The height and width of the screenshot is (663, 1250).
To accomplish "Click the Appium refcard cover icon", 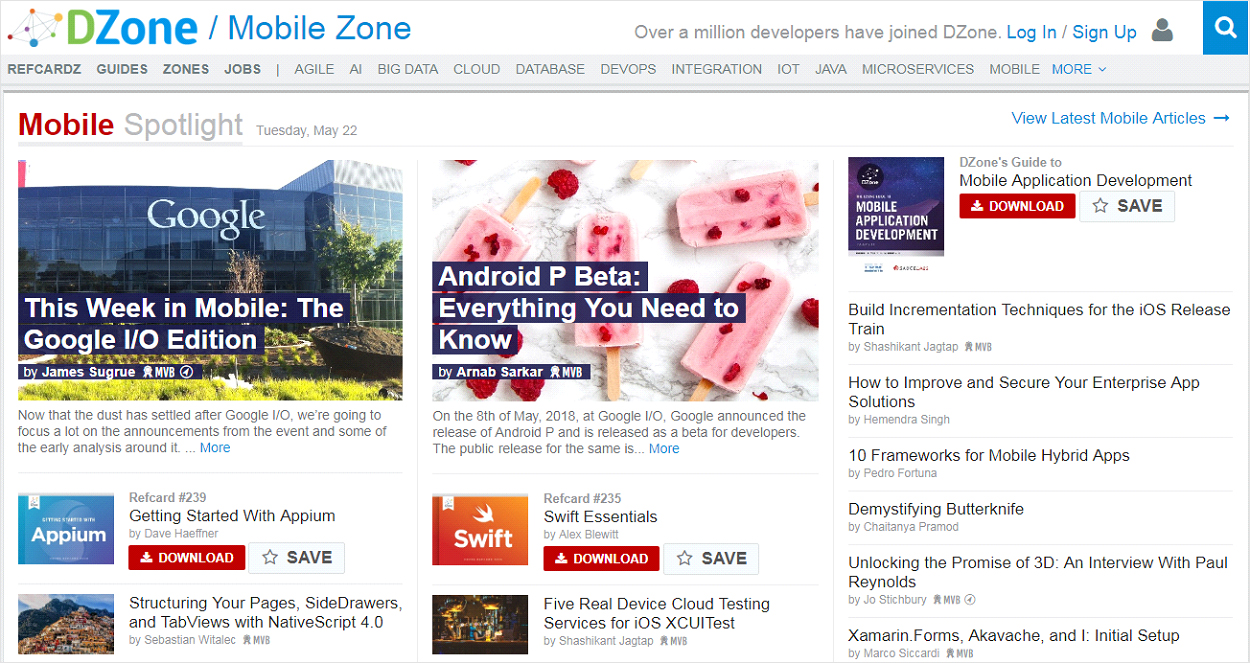I will (x=66, y=529).
